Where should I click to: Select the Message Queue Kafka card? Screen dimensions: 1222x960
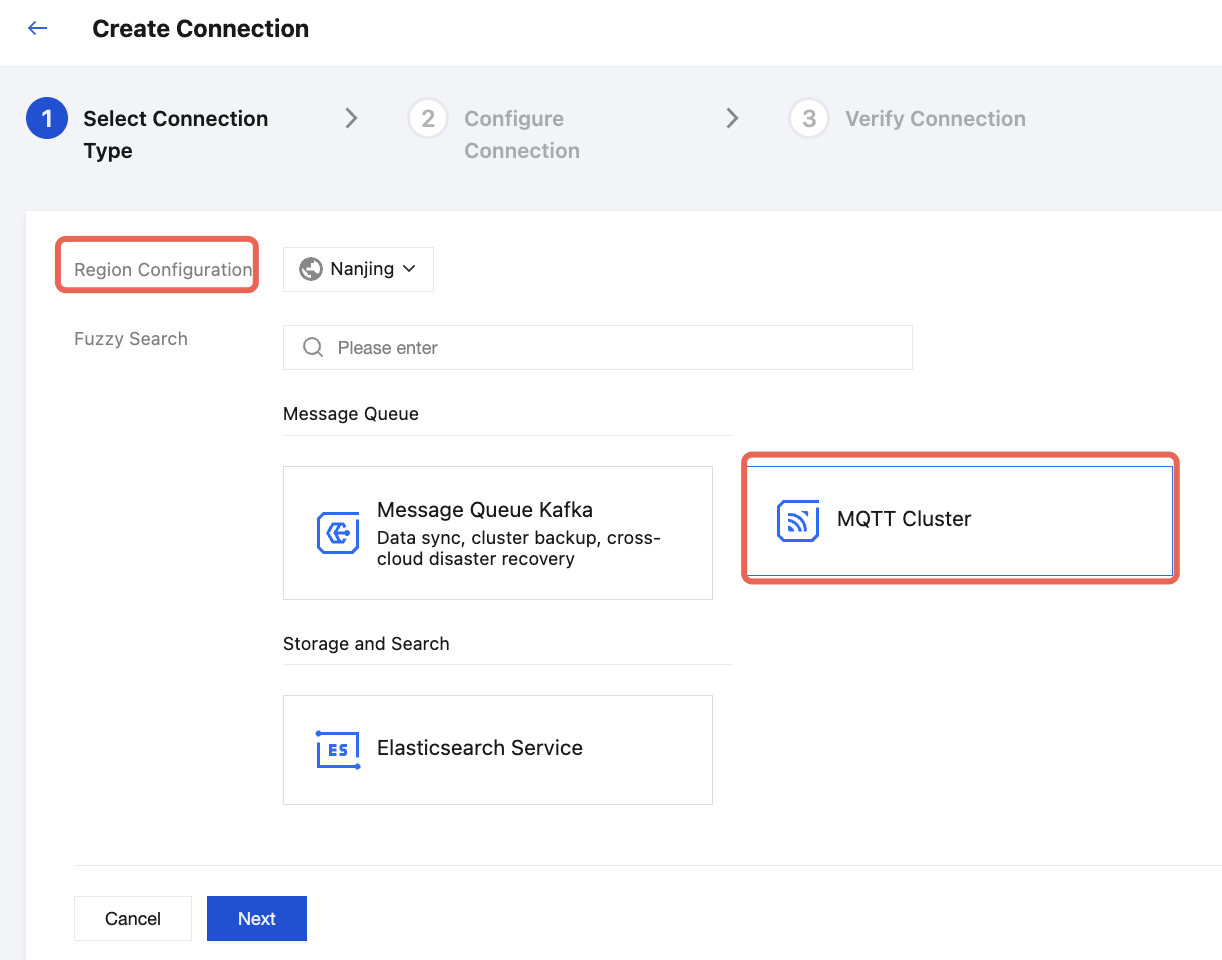tap(497, 533)
